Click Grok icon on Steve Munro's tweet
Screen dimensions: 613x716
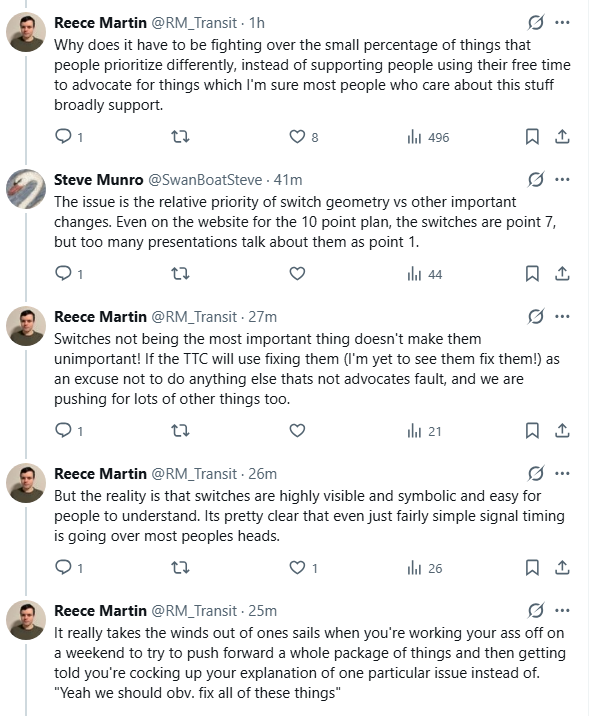pos(535,180)
